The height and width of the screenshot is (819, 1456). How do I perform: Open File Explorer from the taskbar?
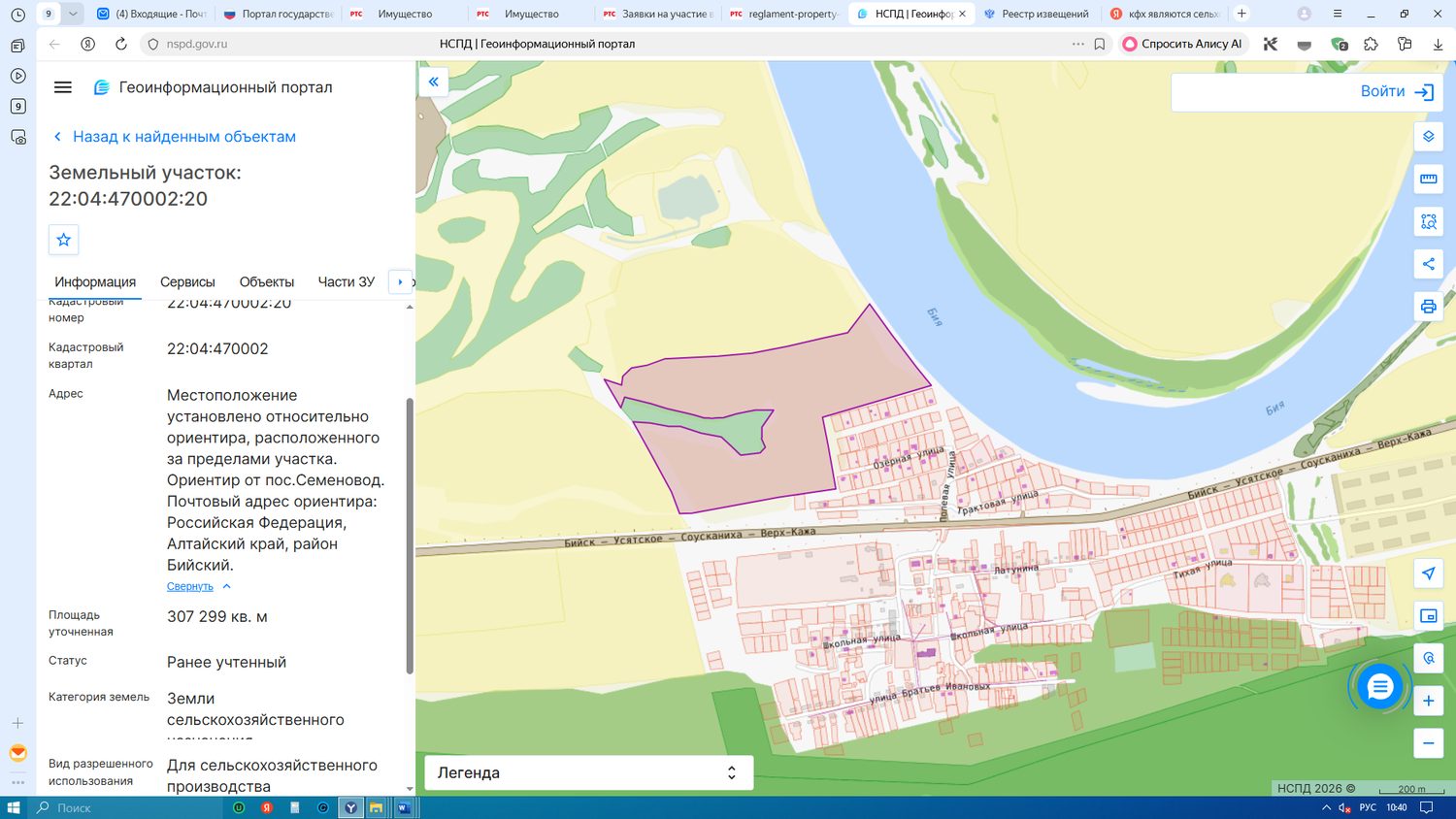[x=376, y=807]
